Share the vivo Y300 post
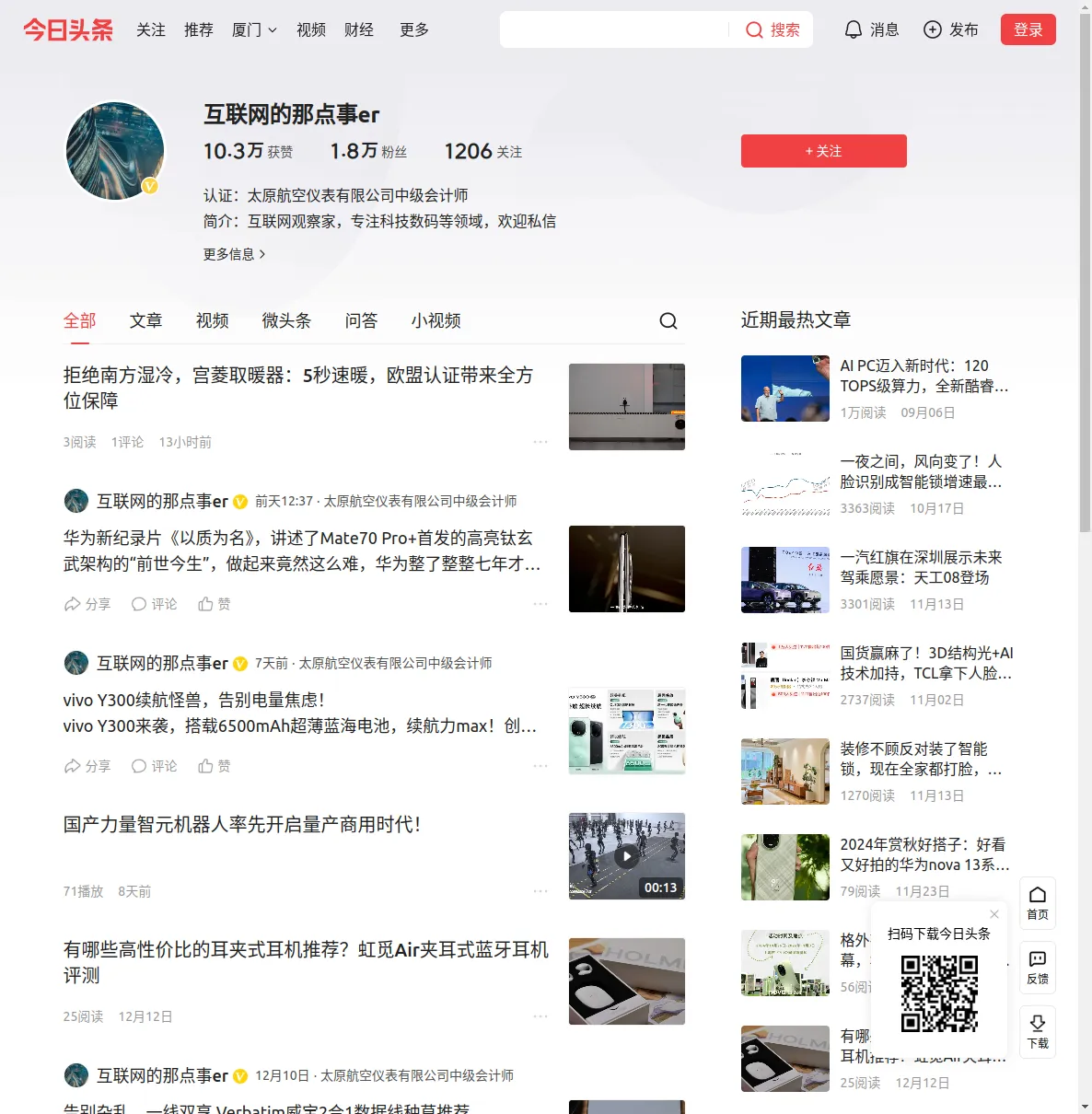 tap(87, 766)
